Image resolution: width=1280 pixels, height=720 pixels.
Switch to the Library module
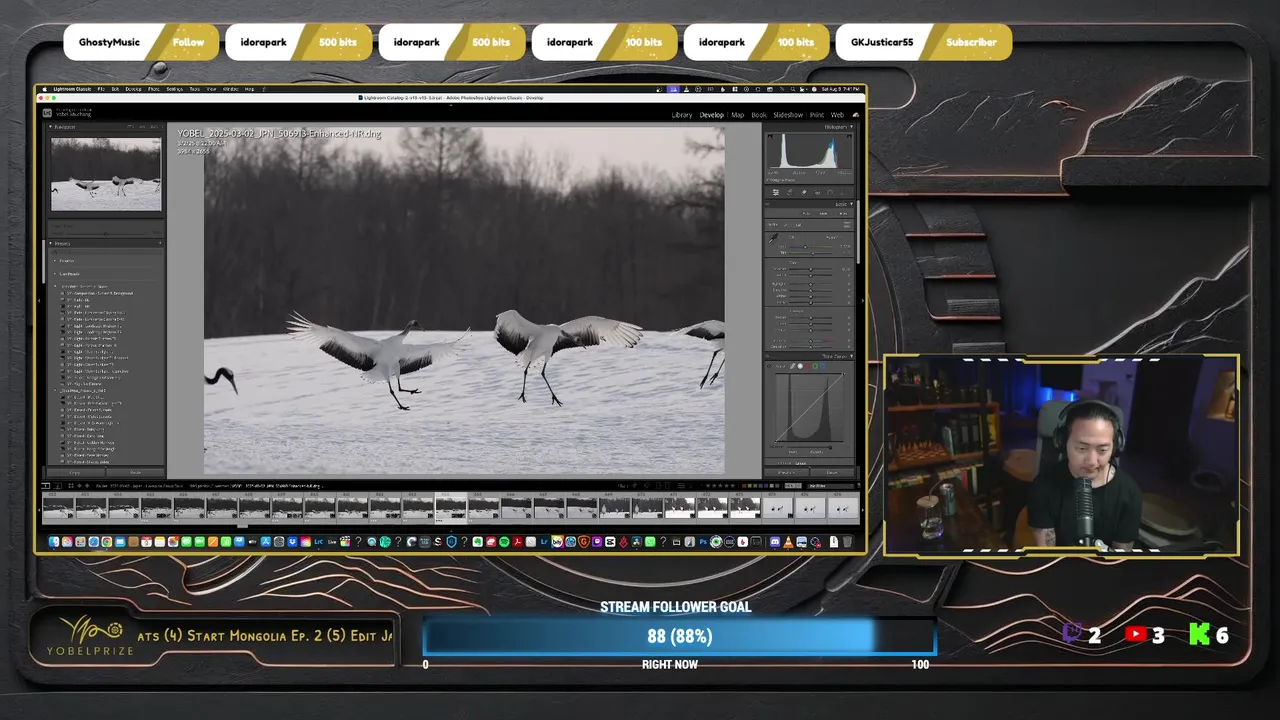(681, 115)
